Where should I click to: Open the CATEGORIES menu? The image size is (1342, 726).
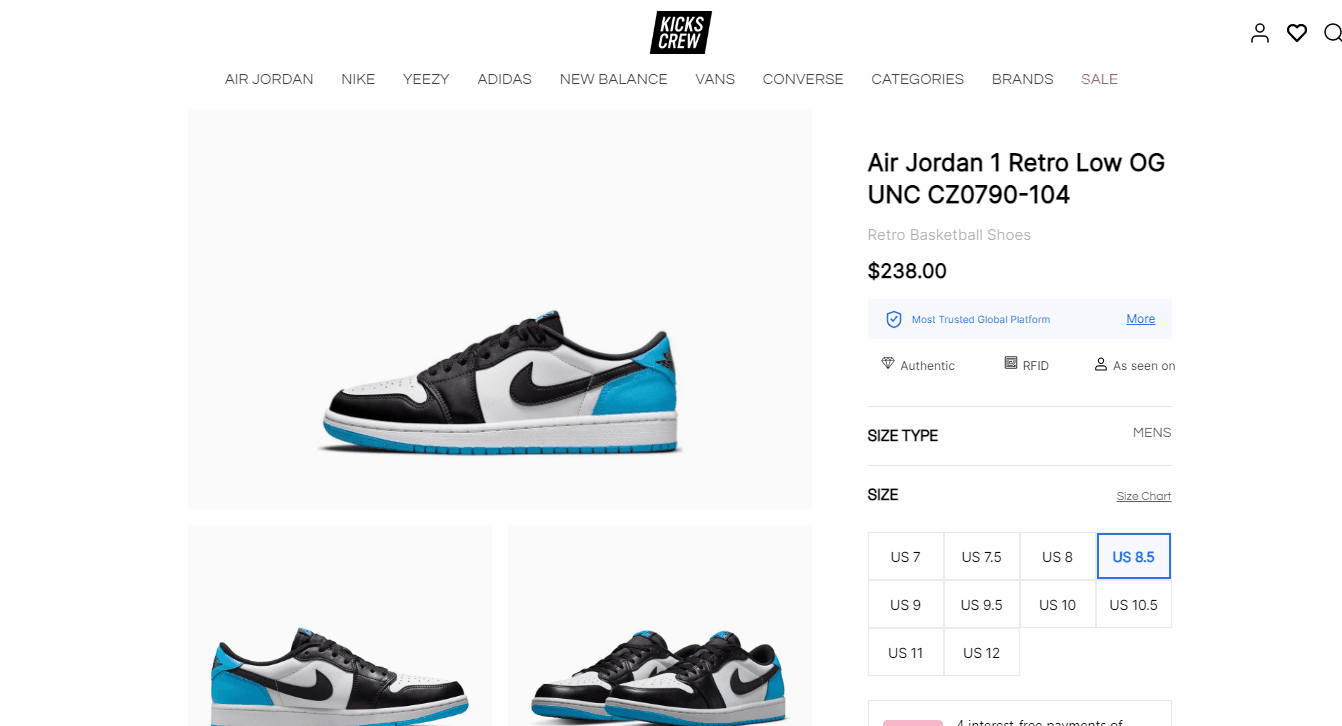click(x=917, y=79)
